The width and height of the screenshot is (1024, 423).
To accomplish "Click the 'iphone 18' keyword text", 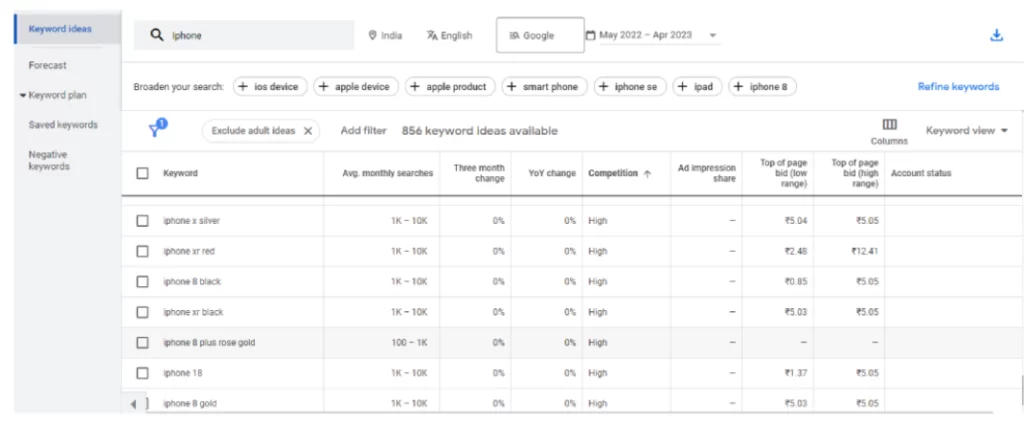I will tap(183, 373).
